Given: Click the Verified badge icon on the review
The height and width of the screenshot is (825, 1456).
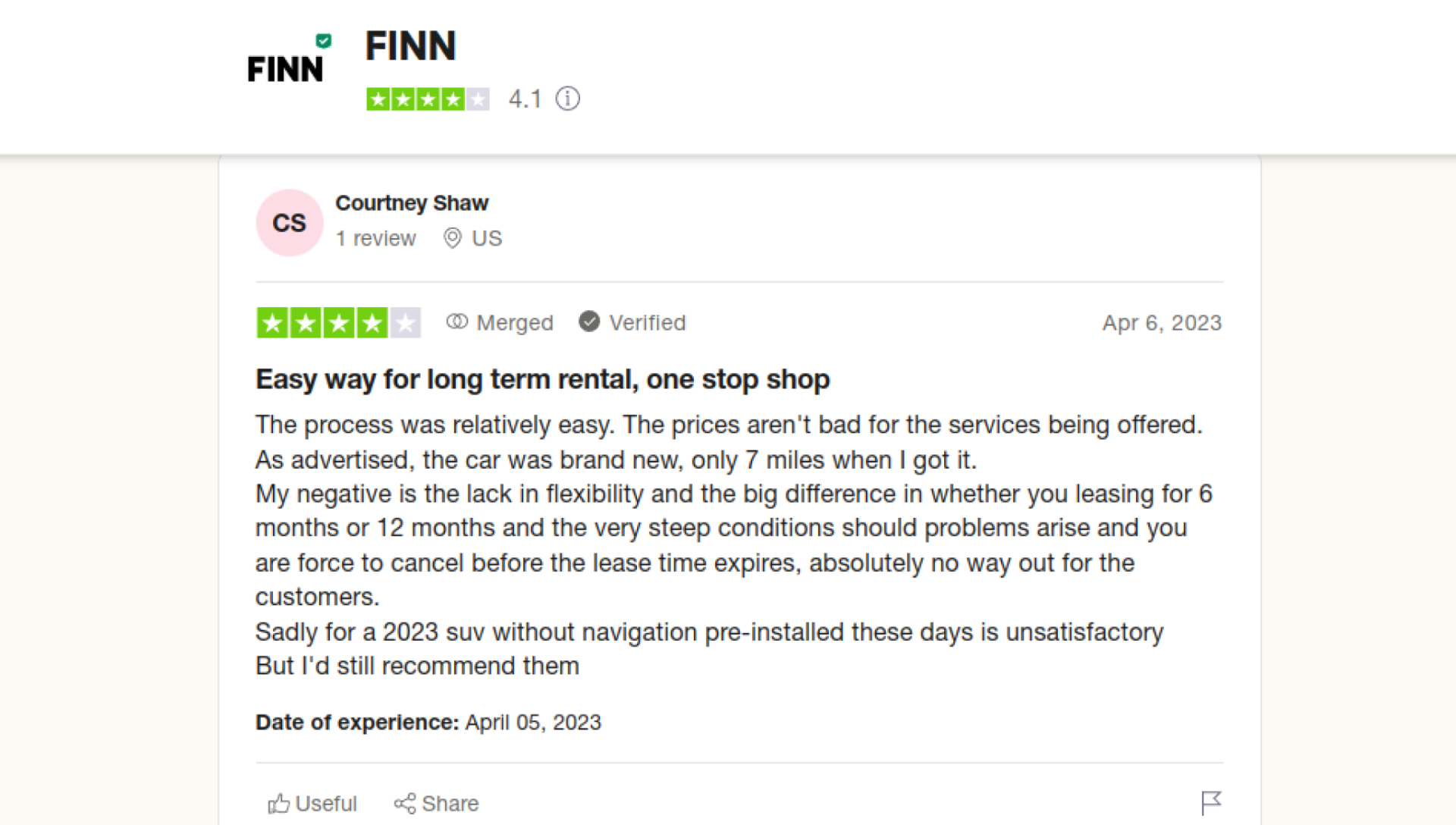Looking at the screenshot, I should 589,322.
